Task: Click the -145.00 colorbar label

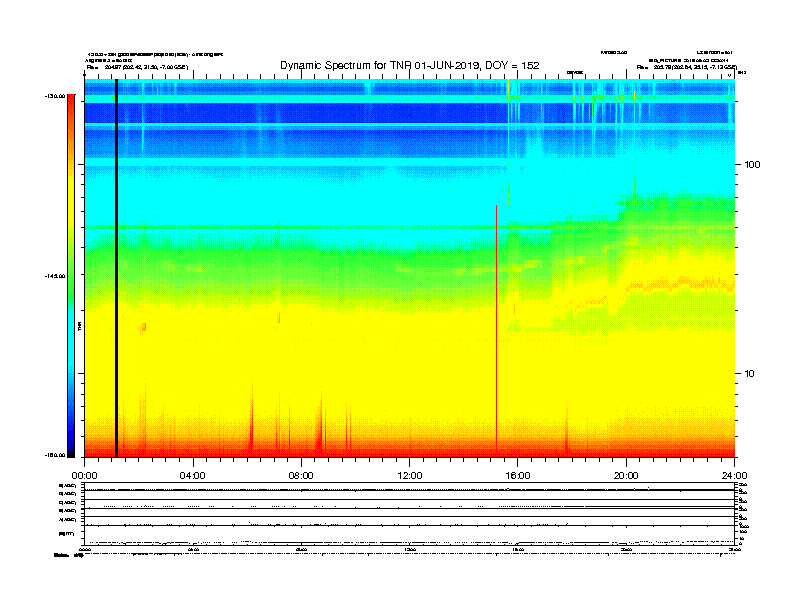Action: coord(55,276)
